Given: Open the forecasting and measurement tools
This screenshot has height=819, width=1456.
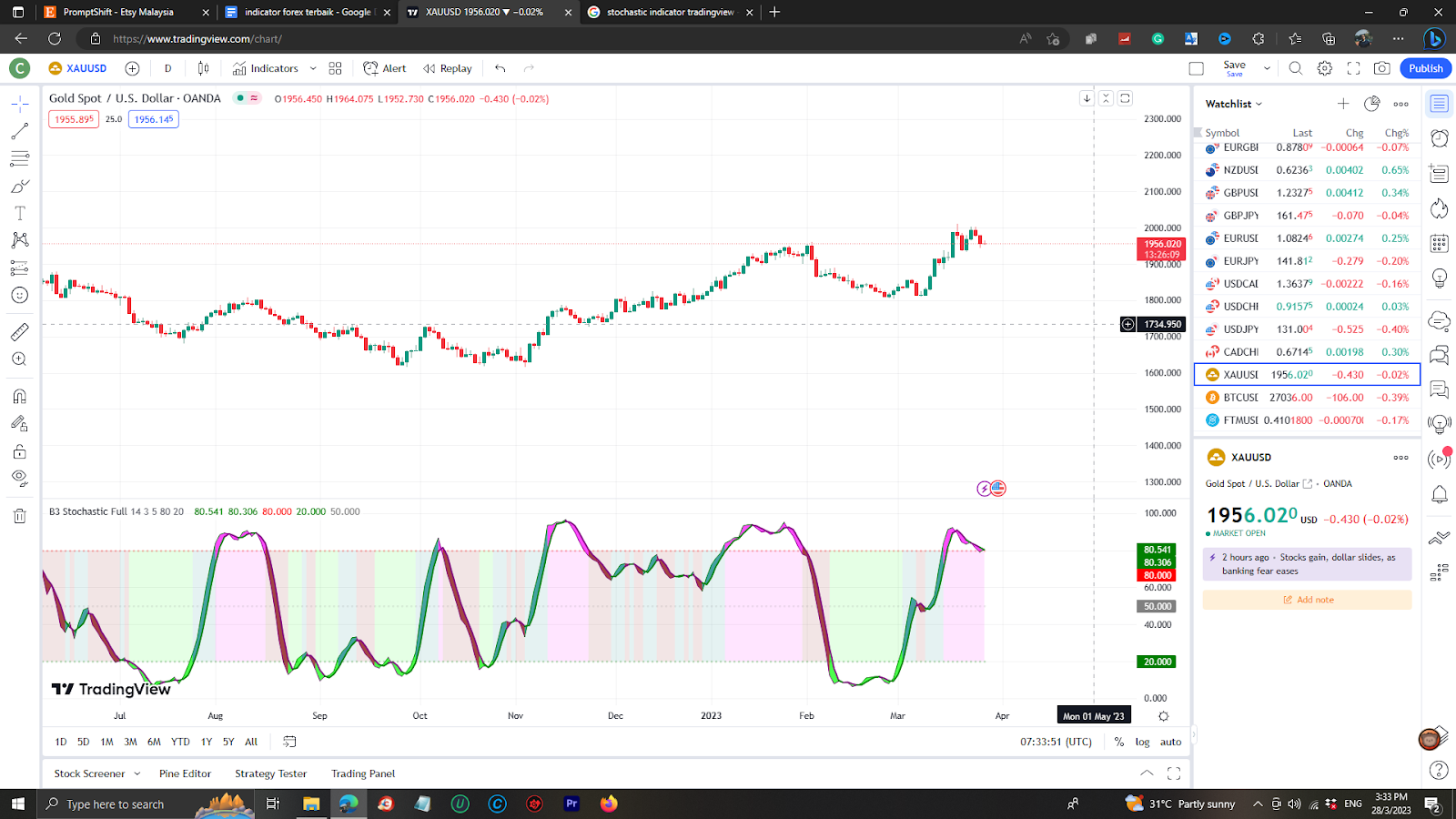Looking at the screenshot, I should pyautogui.click(x=19, y=268).
